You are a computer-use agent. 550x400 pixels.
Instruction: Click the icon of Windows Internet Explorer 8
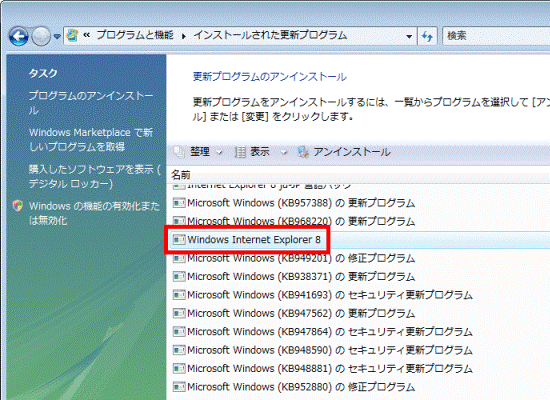(x=179, y=240)
